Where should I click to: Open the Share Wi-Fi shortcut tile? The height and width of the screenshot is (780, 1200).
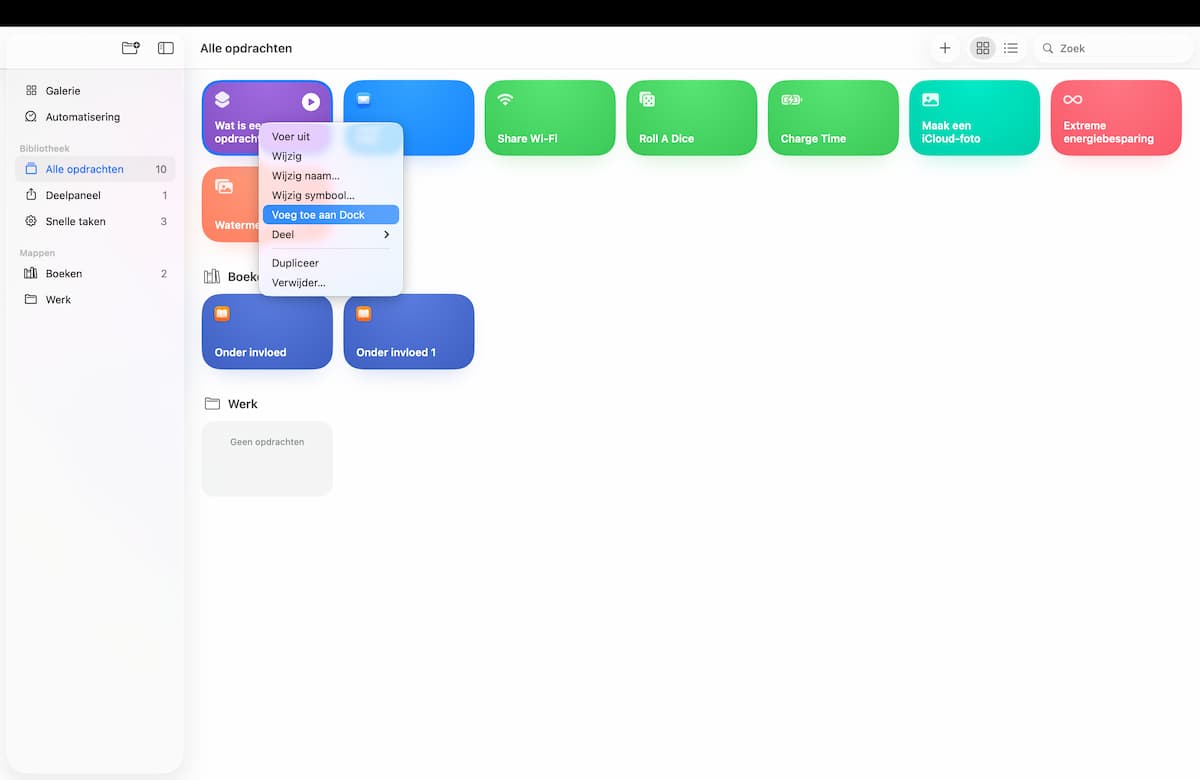550,118
